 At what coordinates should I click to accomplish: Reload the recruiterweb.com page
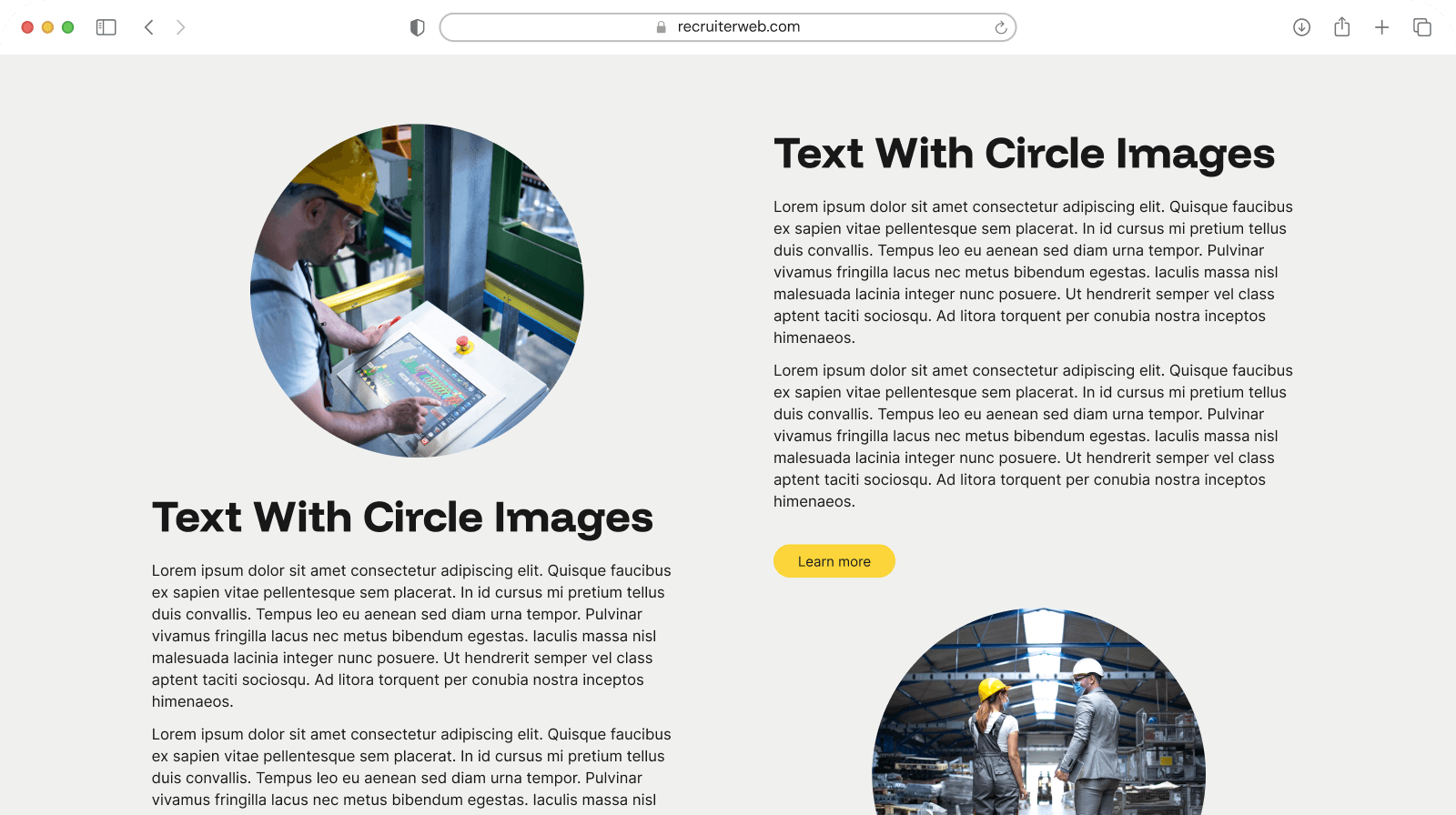(1000, 27)
